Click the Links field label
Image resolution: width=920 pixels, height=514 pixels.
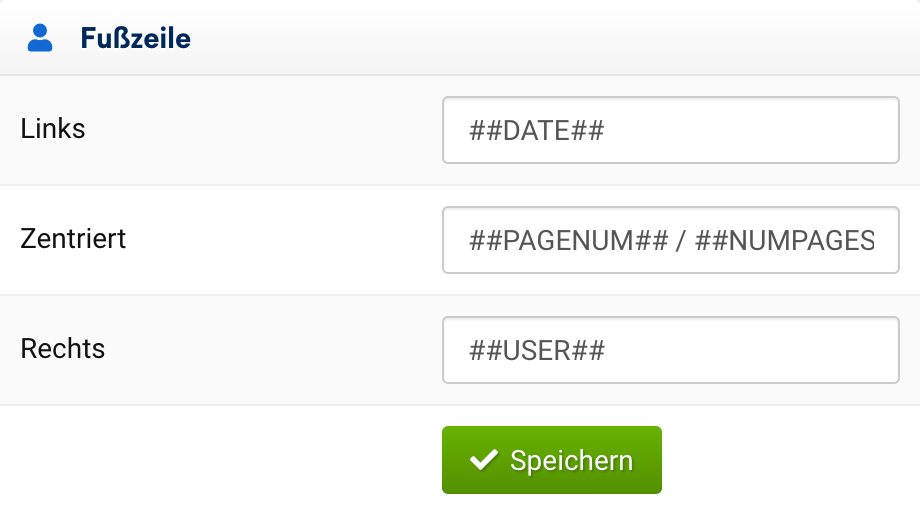pyautogui.click(x=53, y=129)
